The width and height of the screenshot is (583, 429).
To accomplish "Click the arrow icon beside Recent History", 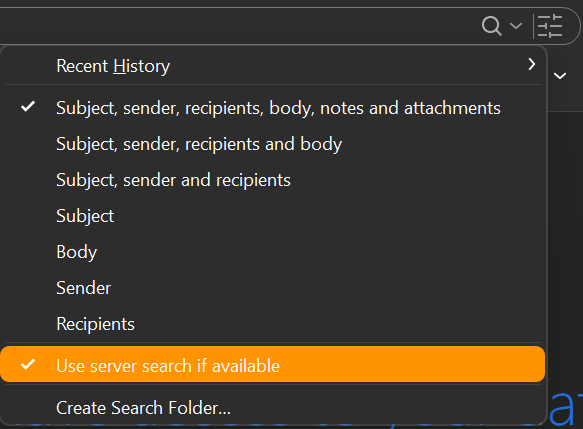I will pyautogui.click(x=532, y=64).
